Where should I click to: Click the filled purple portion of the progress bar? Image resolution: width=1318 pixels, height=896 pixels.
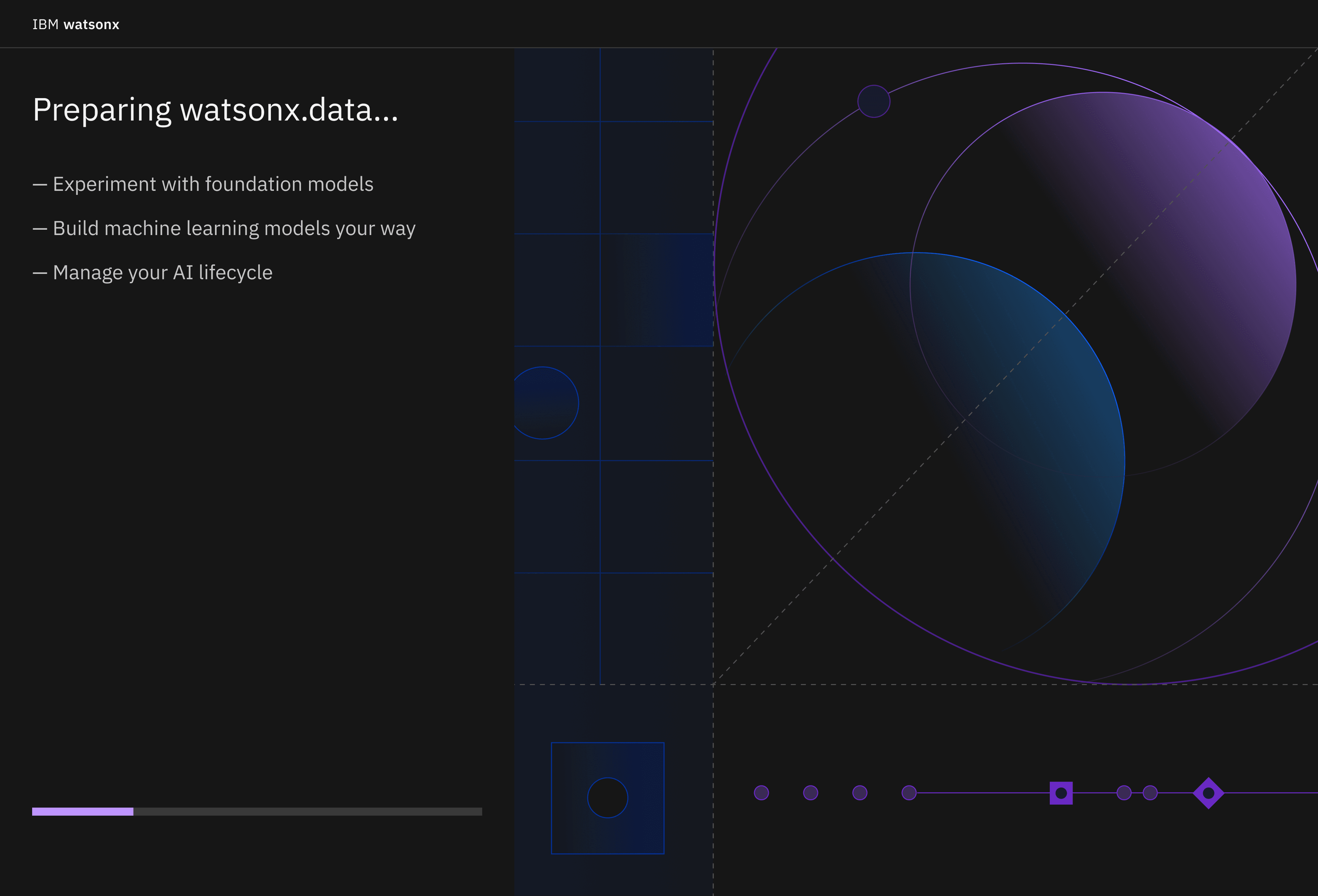point(83,812)
